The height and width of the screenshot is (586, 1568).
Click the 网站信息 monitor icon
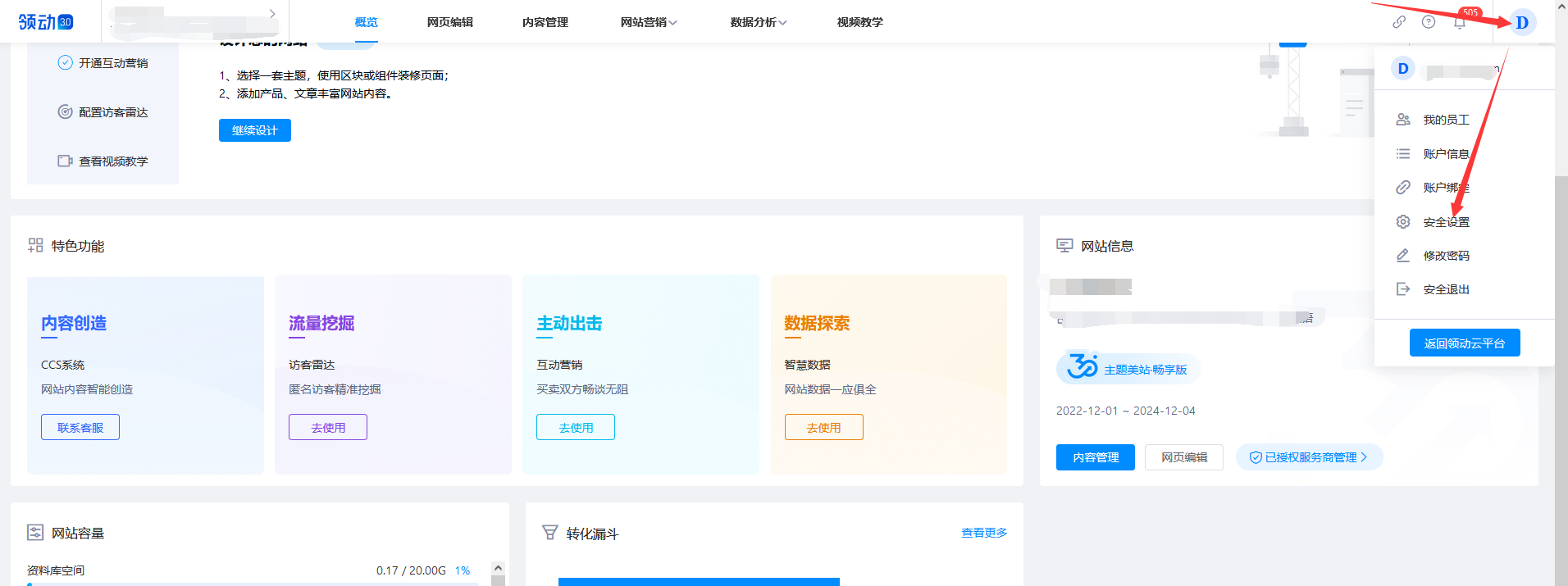pyautogui.click(x=1064, y=245)
